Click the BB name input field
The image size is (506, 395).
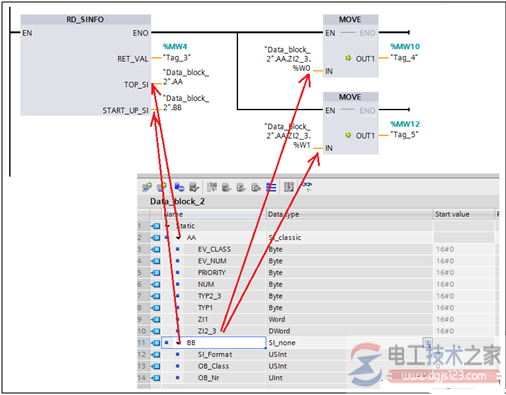[214, 343]
